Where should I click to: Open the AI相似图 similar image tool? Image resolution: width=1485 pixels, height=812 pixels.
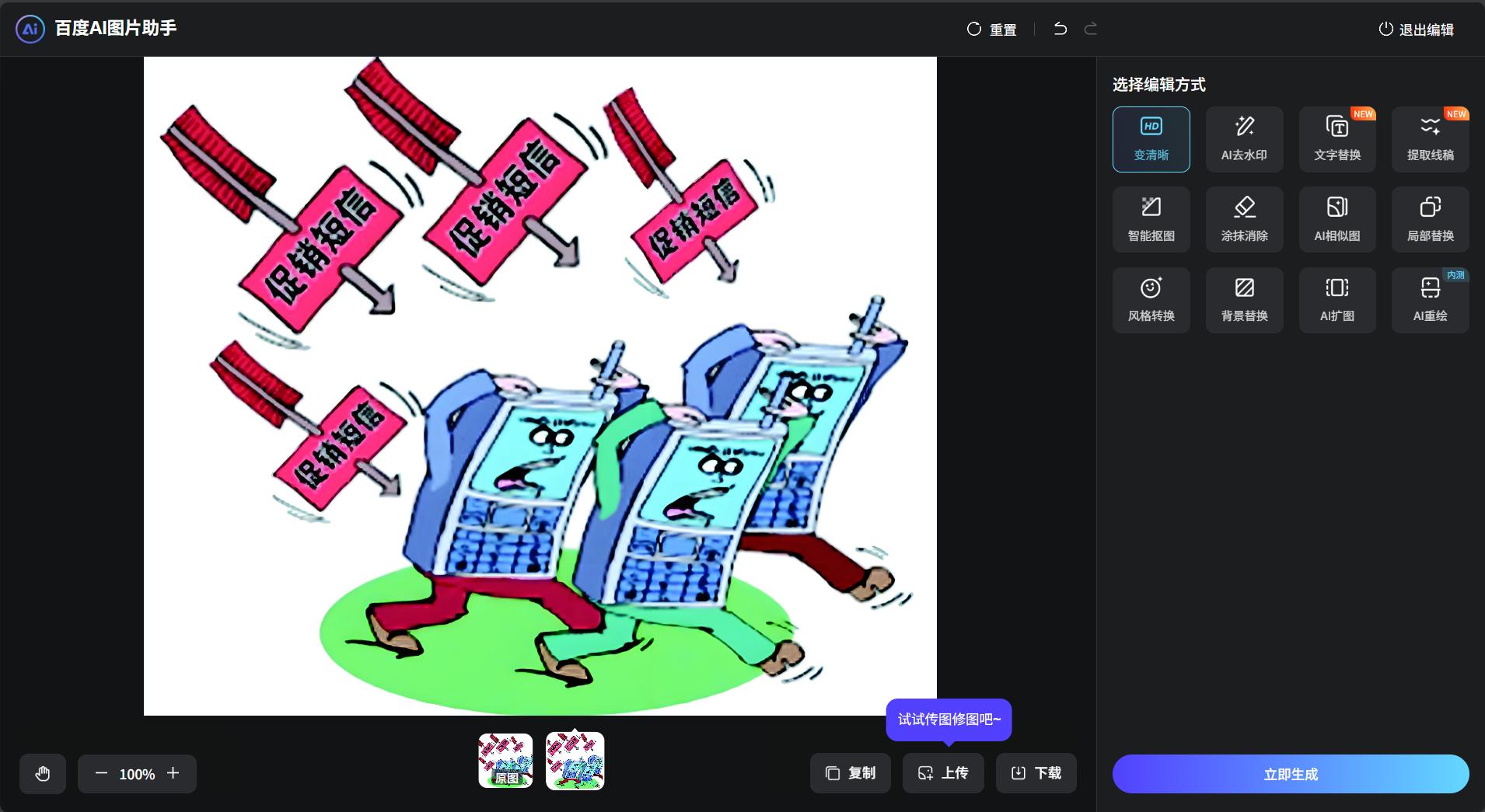(x=1337, y=219)
